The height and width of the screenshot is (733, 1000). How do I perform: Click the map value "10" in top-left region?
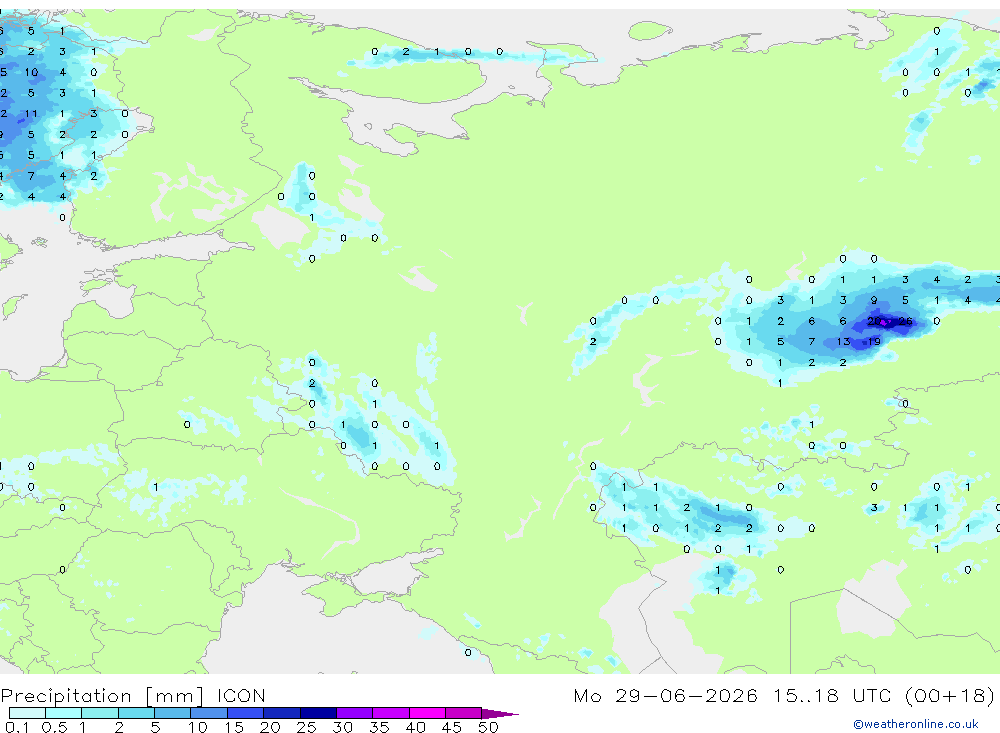(x=31, y=72)
